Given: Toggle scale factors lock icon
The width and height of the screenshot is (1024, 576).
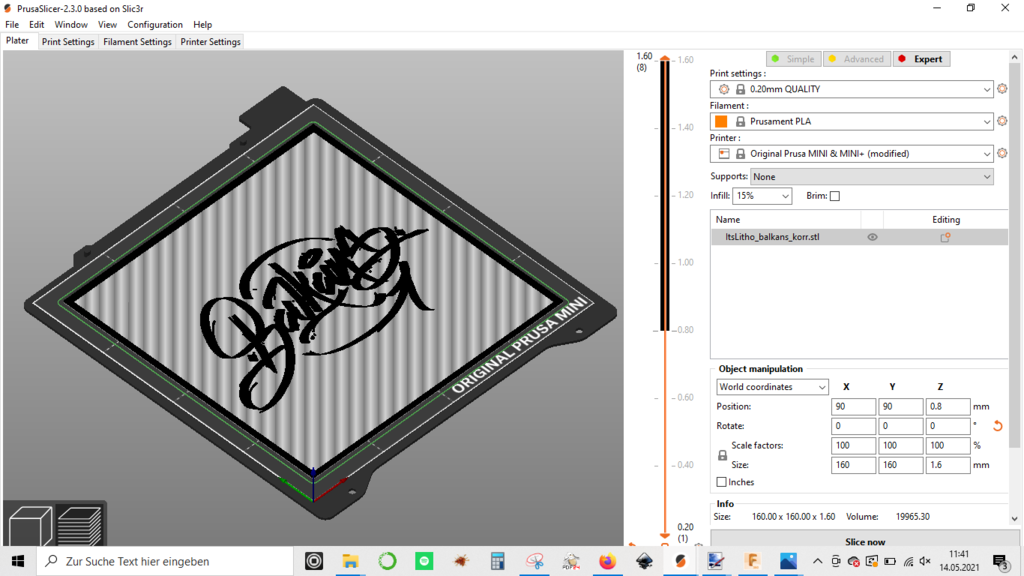Looking at the screenshot, I should 722,455.
